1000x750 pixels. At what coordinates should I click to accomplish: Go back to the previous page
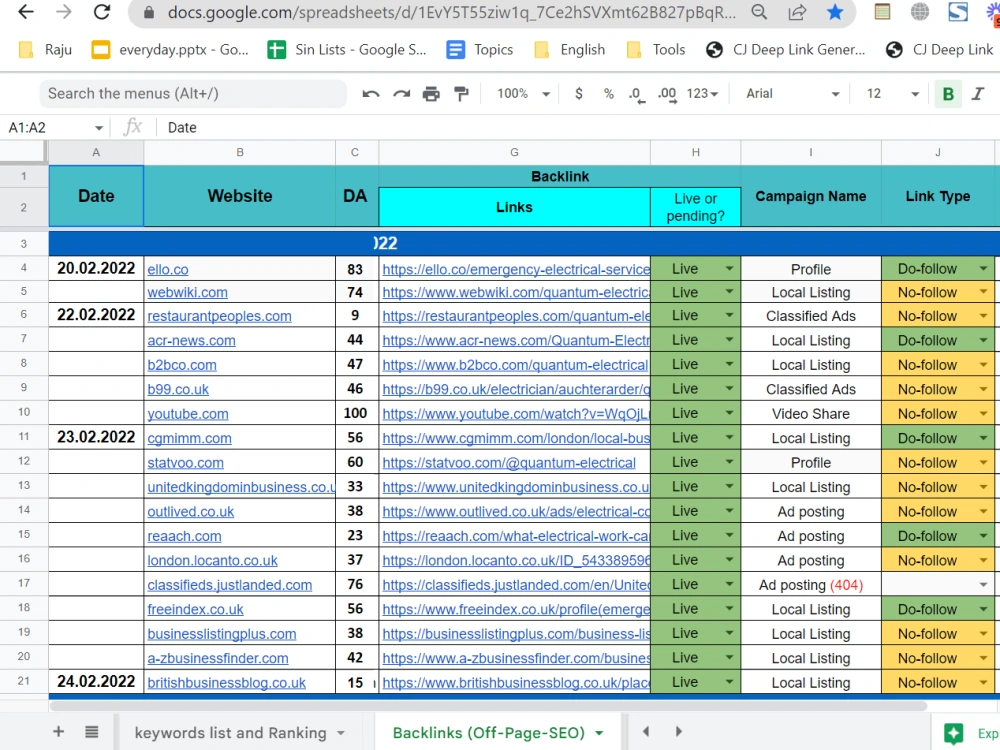coord(26,12)
